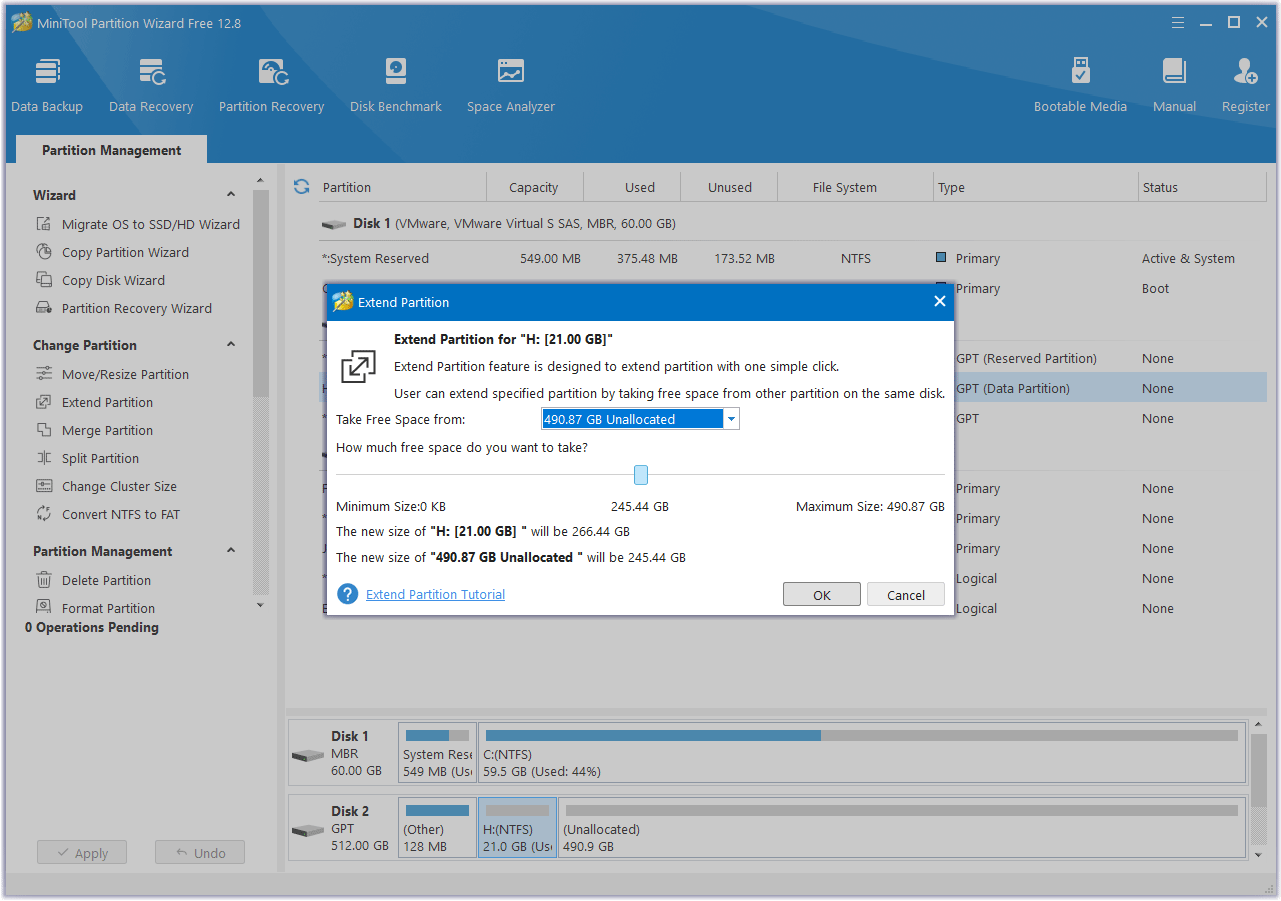Start Disk Benchmark tool
1281x901 pixels.
(396, 85)
